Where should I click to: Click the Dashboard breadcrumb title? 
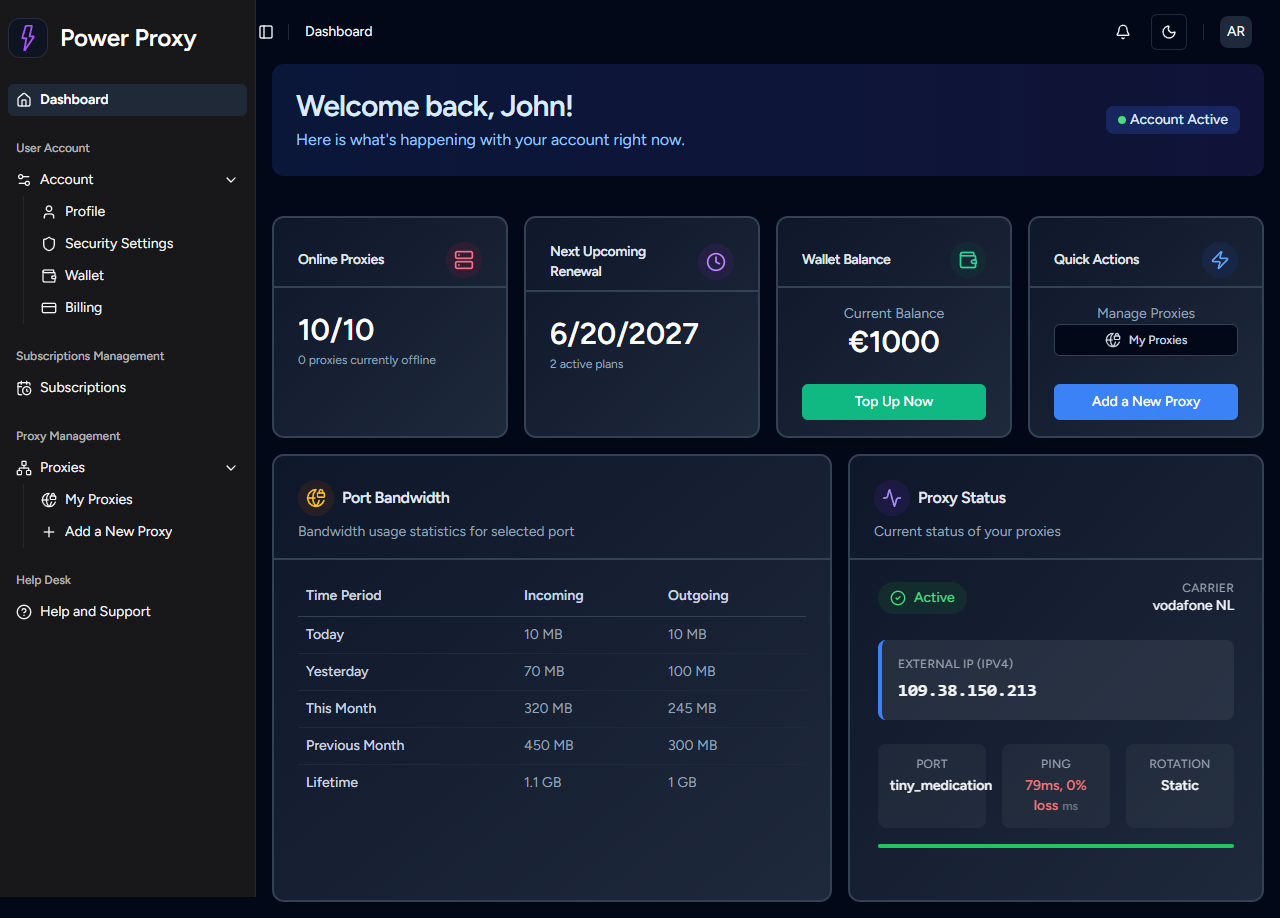click(339, 32)
